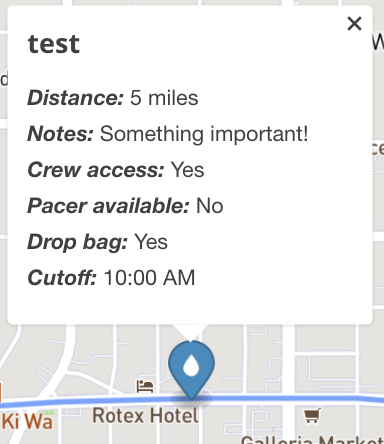Image resolution: width=384 pixels, height=444 pixels.
Task: Click the Pacer available field
Action: pos(125,205)
